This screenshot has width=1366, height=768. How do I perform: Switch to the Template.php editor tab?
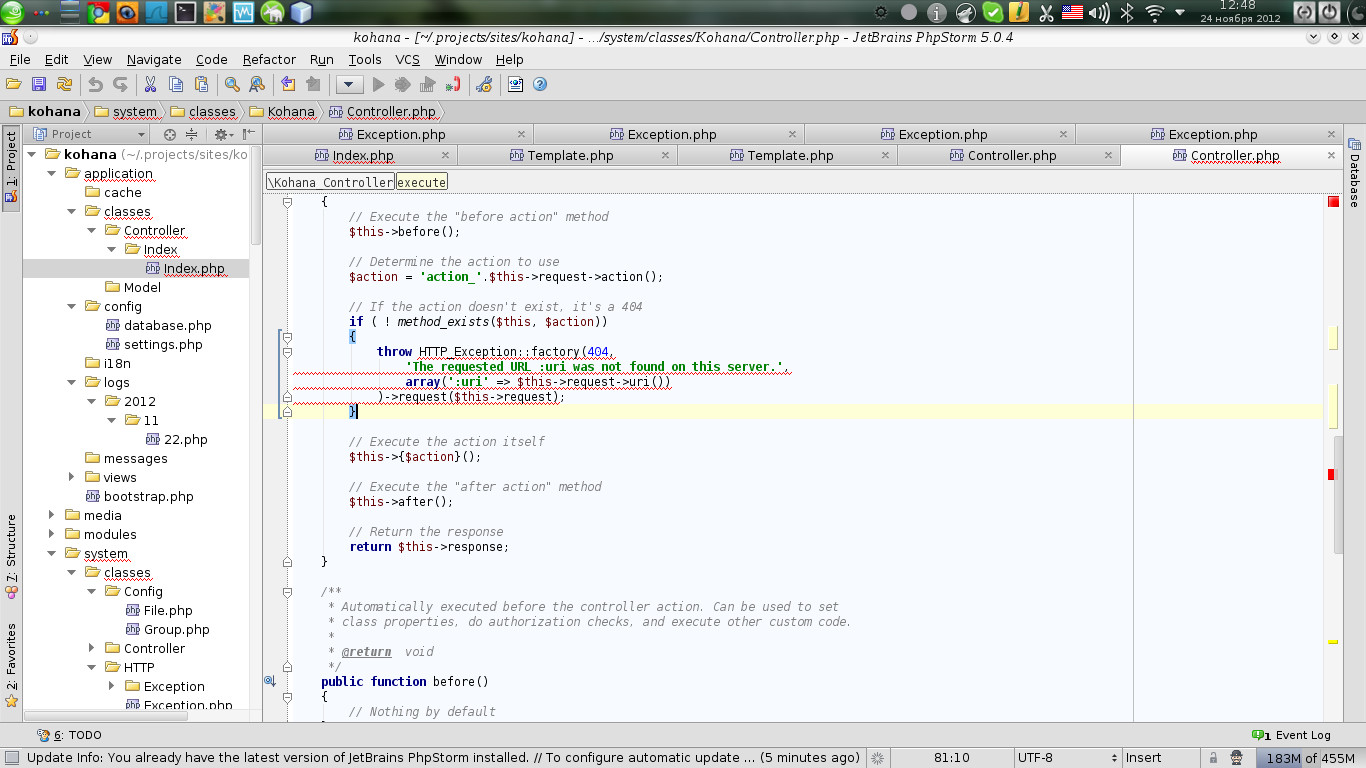click(x=570, y=156)
